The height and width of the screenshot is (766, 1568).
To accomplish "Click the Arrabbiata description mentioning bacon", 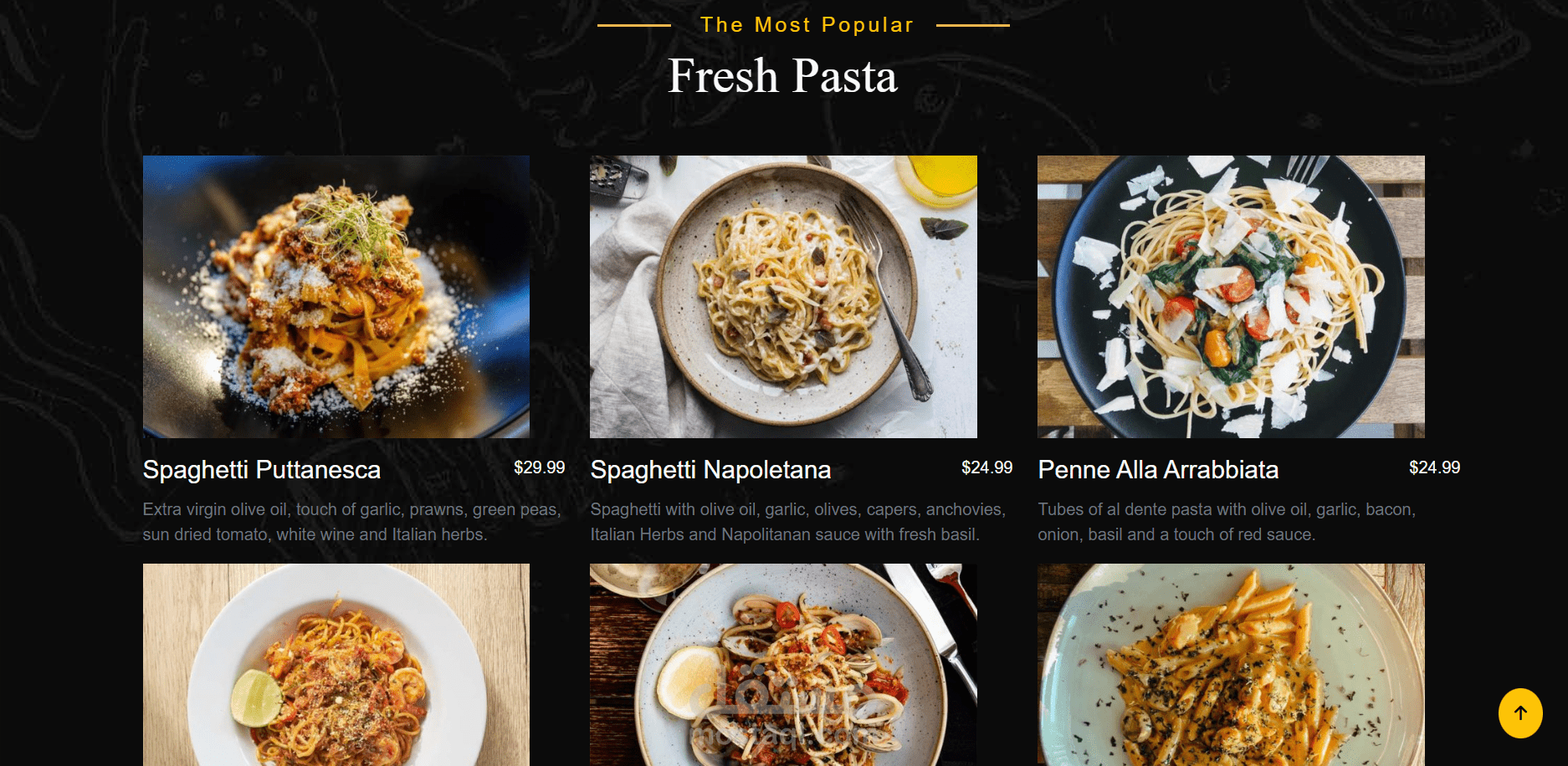I will 1226,522.
